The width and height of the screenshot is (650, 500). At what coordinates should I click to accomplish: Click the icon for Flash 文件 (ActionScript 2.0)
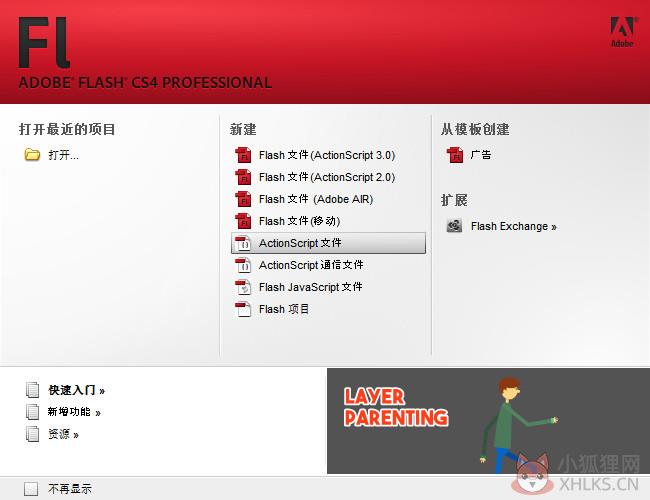tap(243, 177)
